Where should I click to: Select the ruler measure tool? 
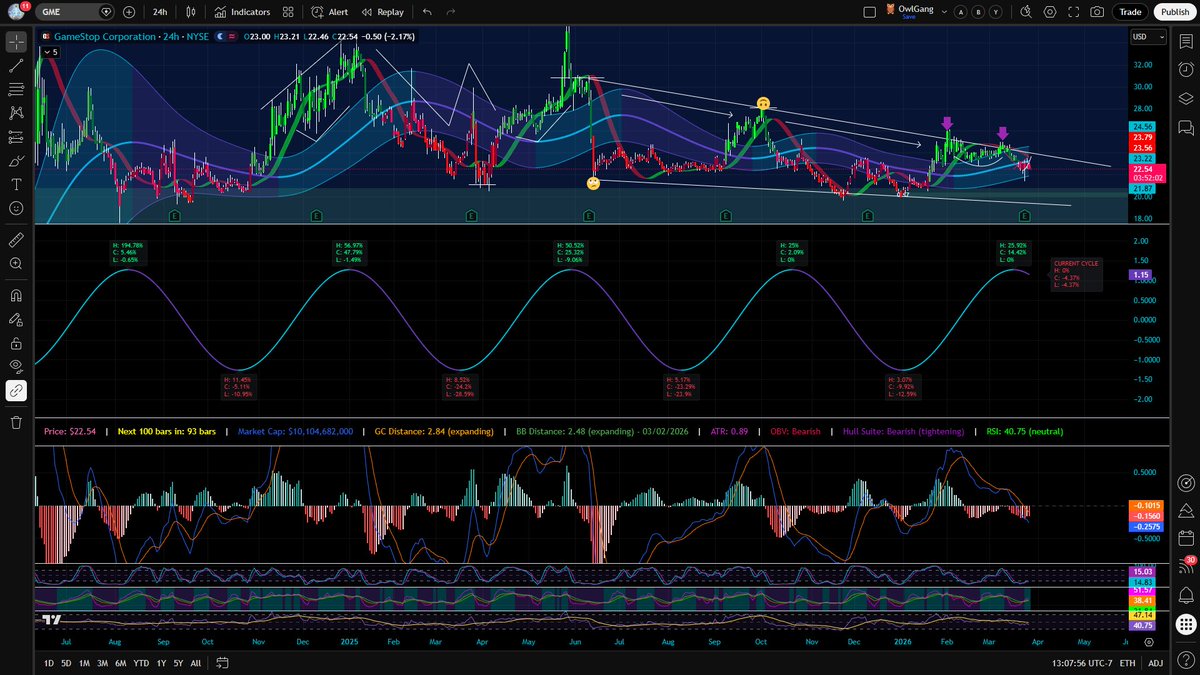pyautogui.click(x=16, y=240)
